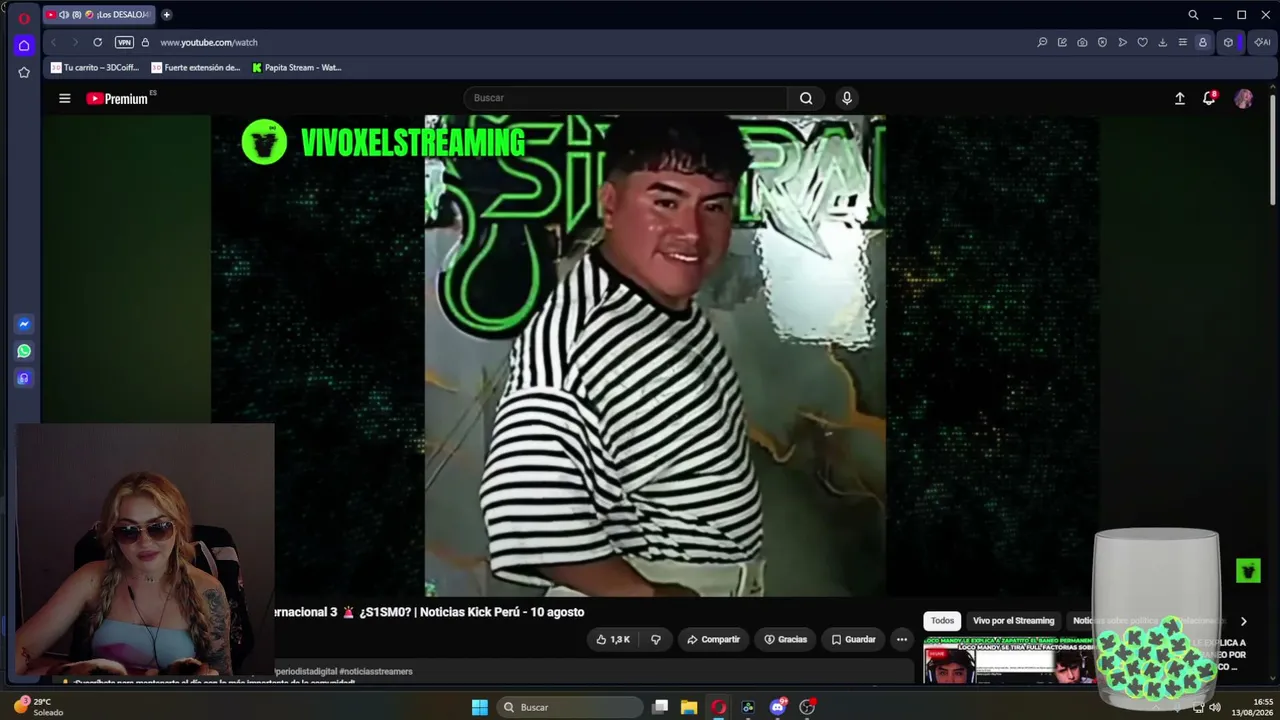This screenshot has width=1280, height=720.
Task: Open WhatsApp in the Opera sidebar
Action: pos(24,351)
